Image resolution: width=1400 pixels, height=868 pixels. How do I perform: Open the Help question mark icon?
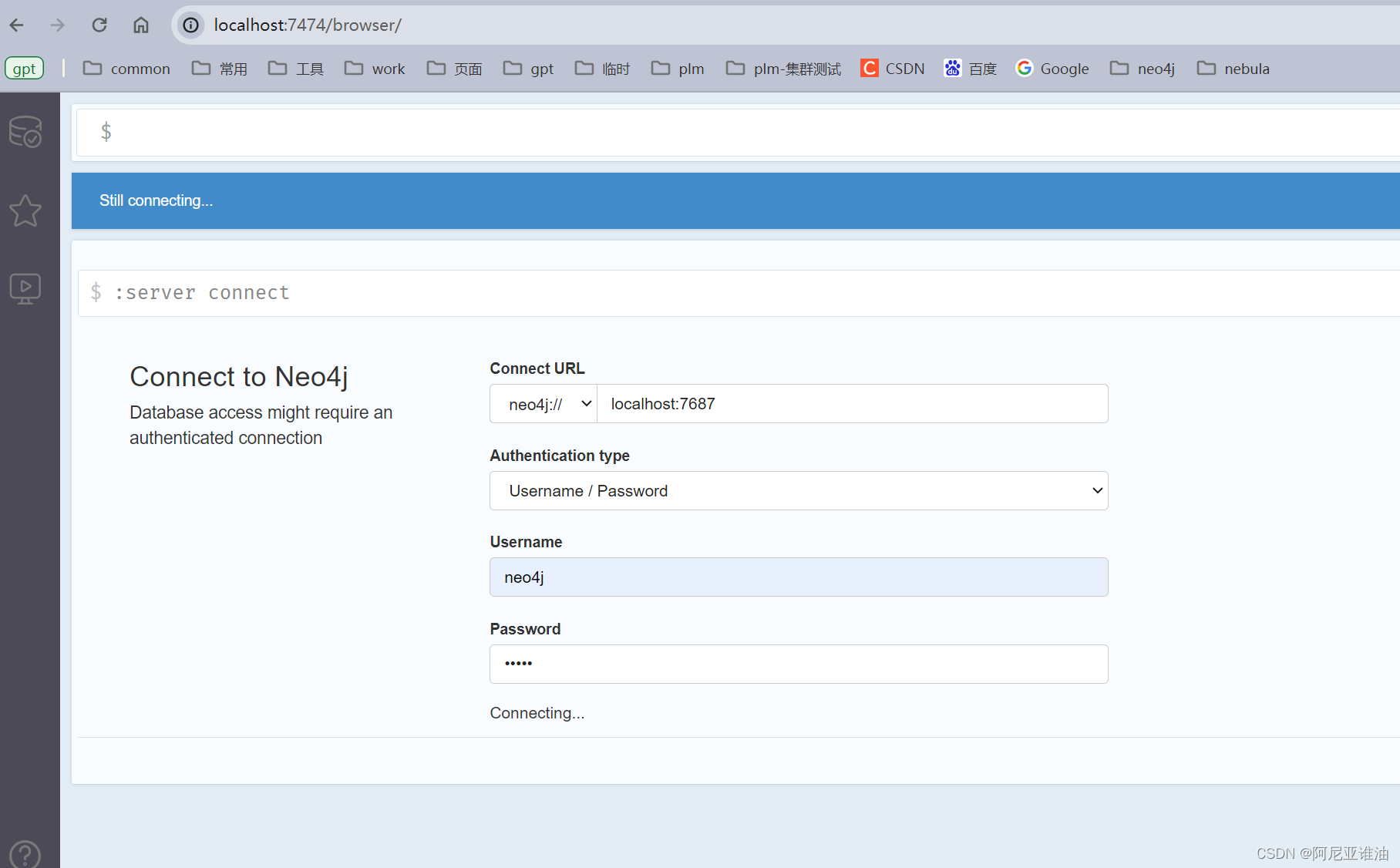[25, 854]
